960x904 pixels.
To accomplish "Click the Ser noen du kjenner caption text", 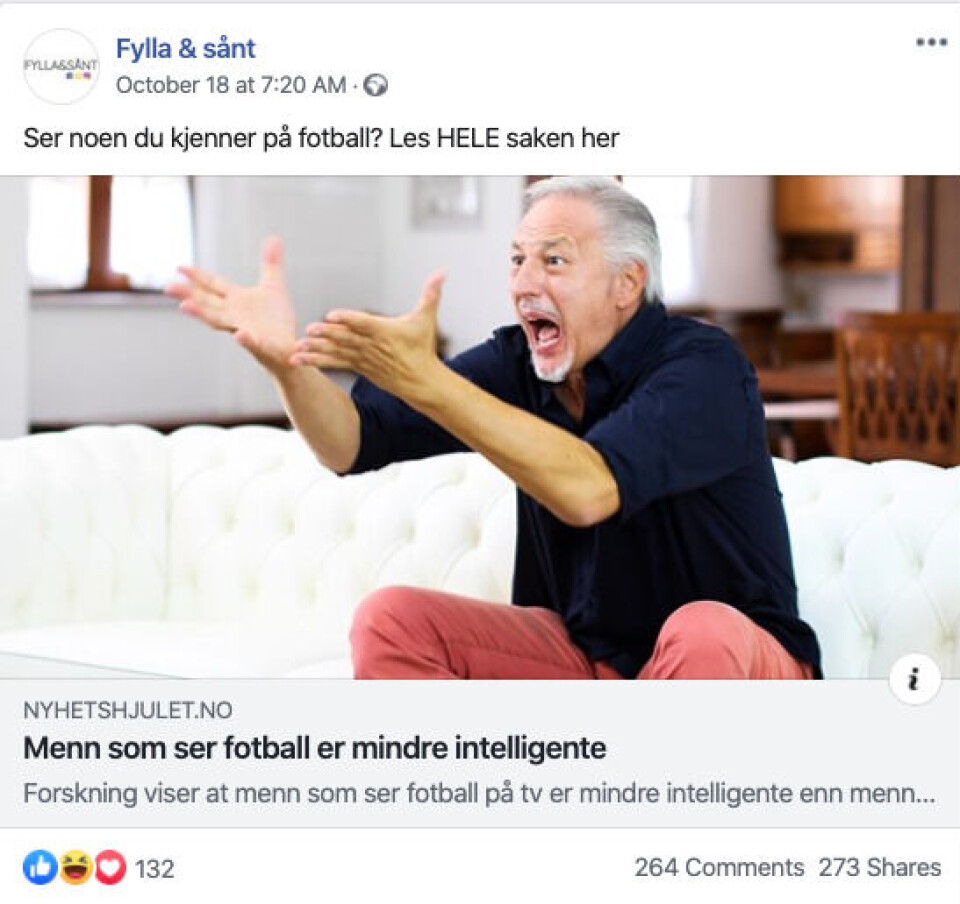I will tap(321, 138).
